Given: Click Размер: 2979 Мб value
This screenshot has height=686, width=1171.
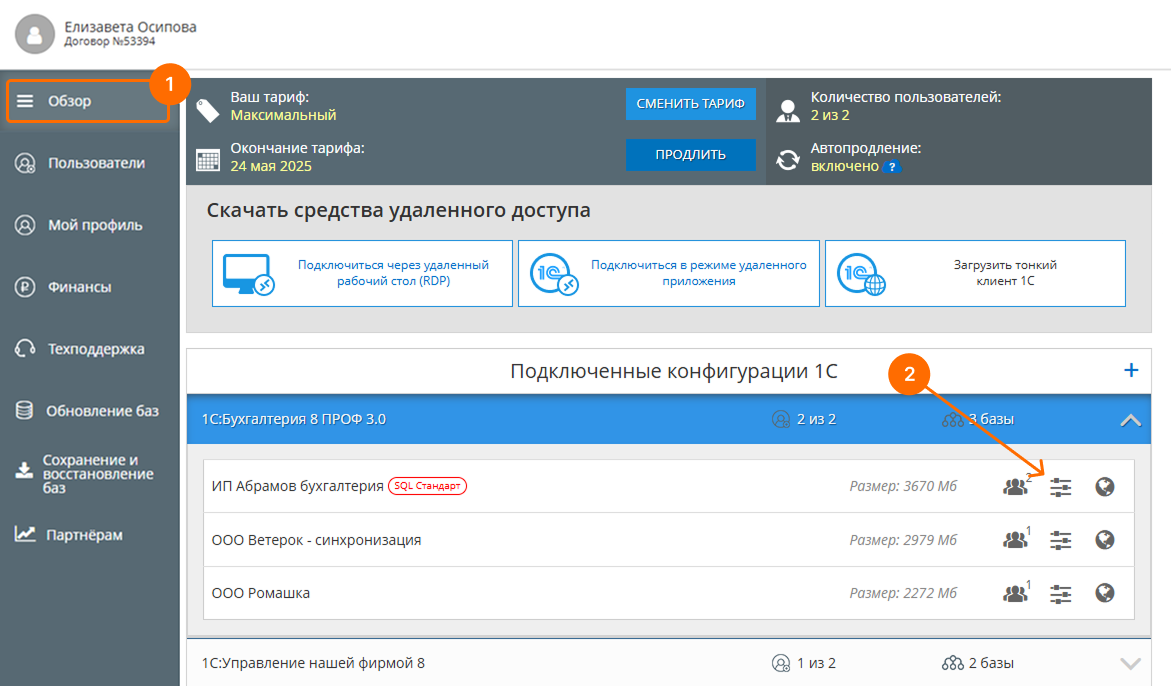Looking at the screenshot, I should [903, 540].
